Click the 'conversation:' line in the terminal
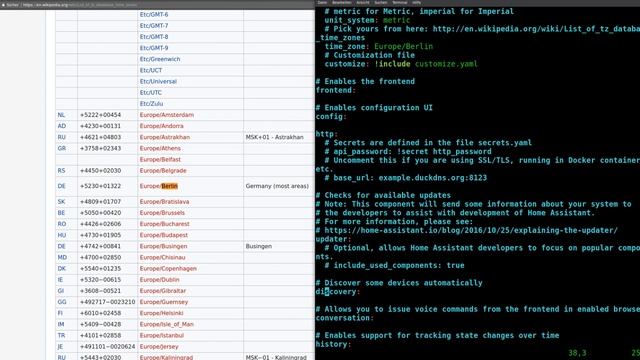The height and width of the screenshot is (360, 640). click(345, 318)
